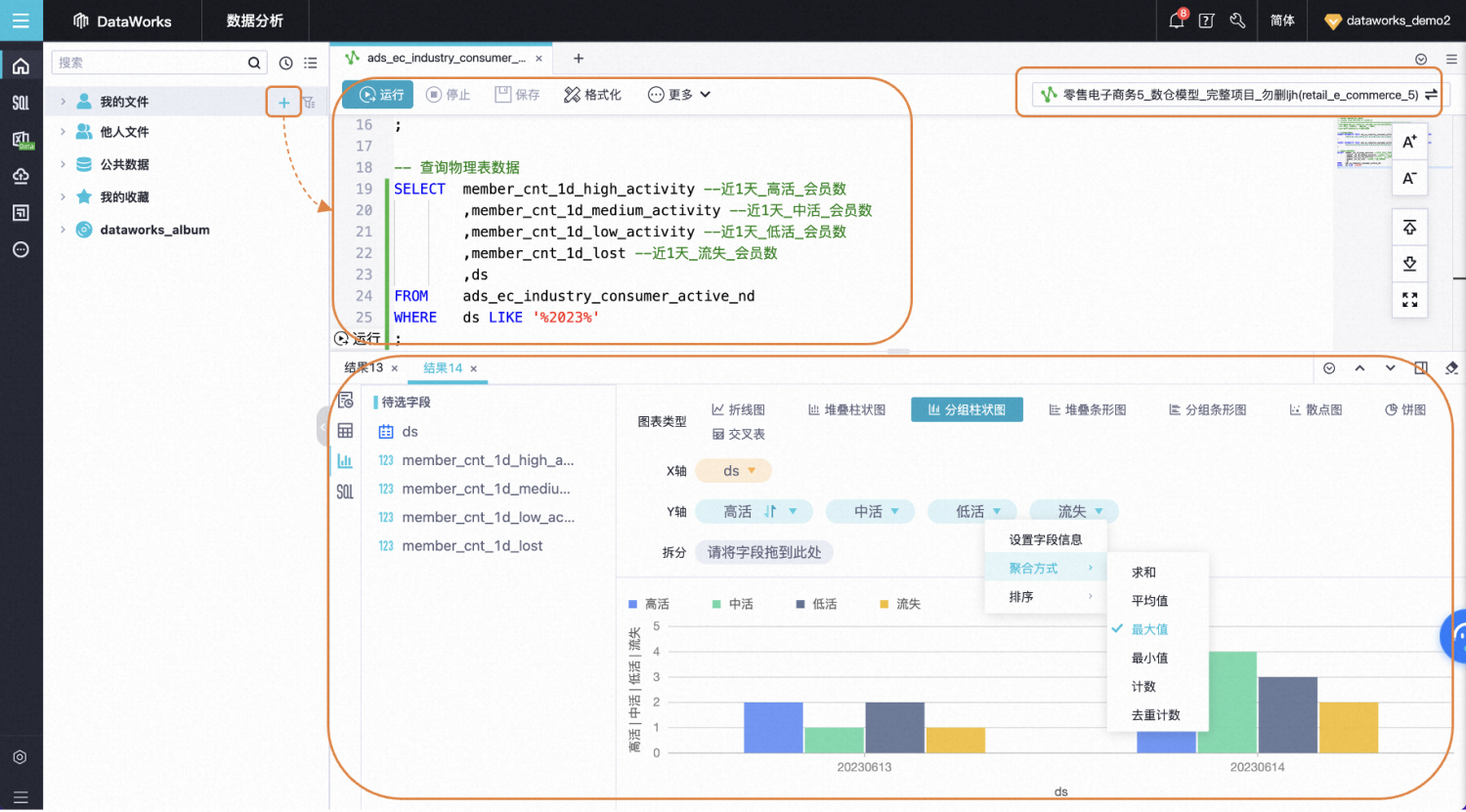Open the 排序 submenu
The image size is (1466, 812).
click(1046, 597)
